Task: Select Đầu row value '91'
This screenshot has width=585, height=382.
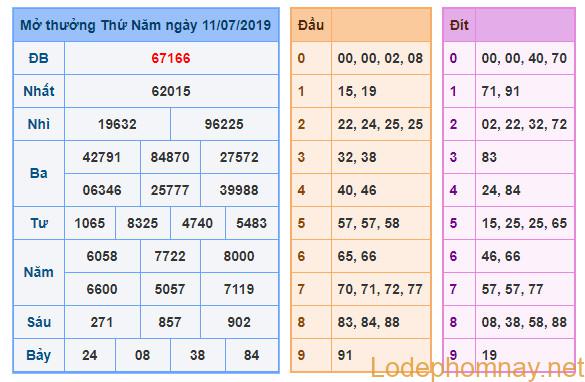Action: (x=345, y=355)
